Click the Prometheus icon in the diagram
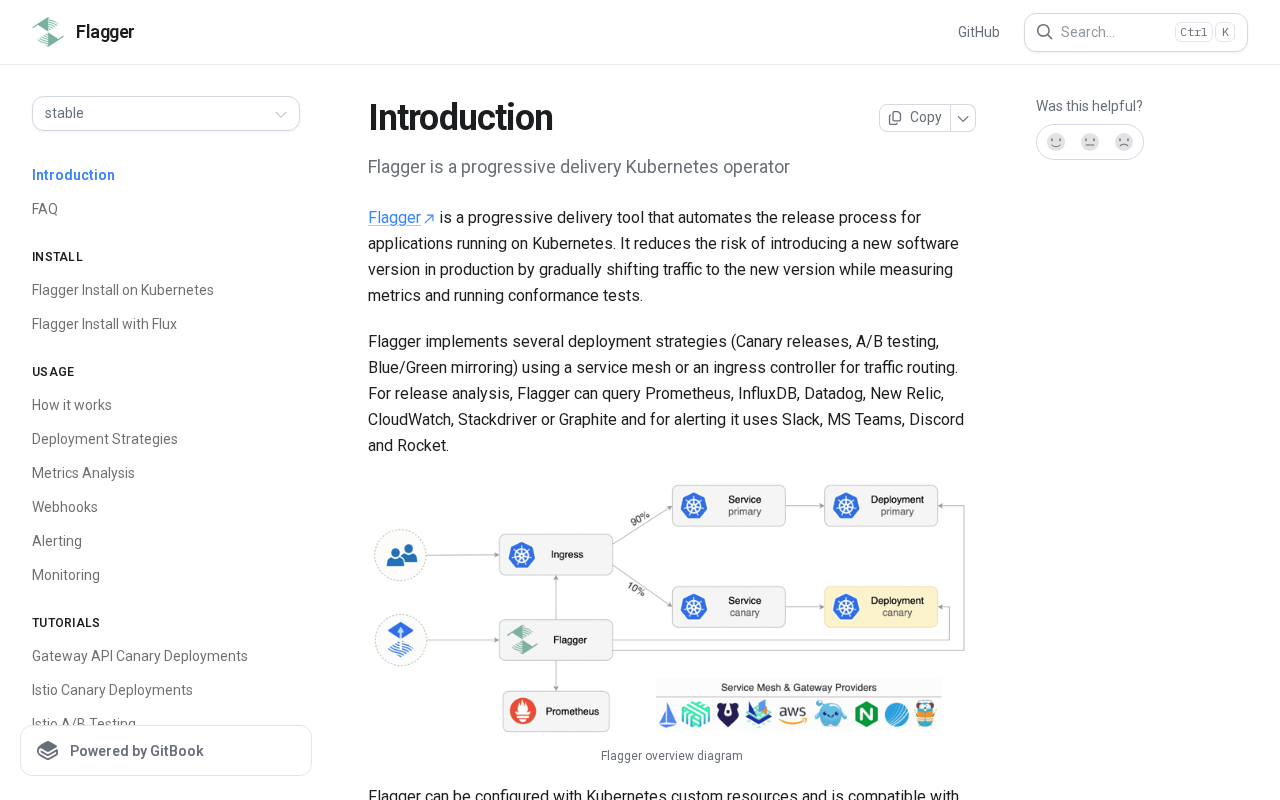Viewport: 1280px width, 800px height. (x=523, y=711)
